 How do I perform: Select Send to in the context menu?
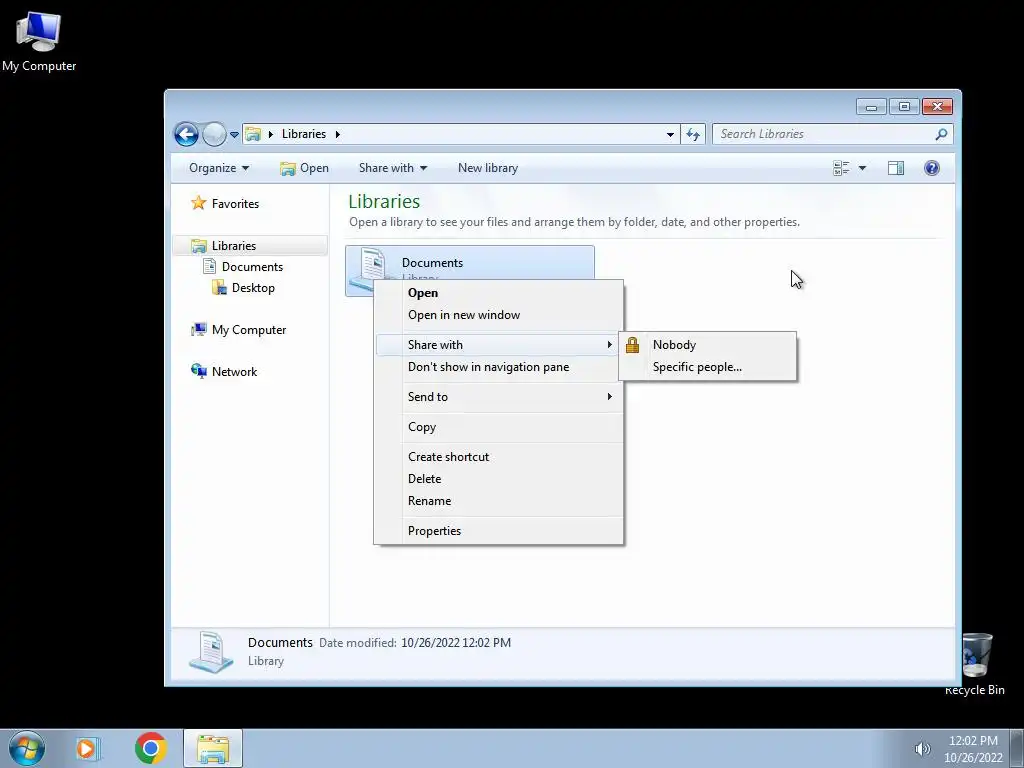tap(500, 397)
